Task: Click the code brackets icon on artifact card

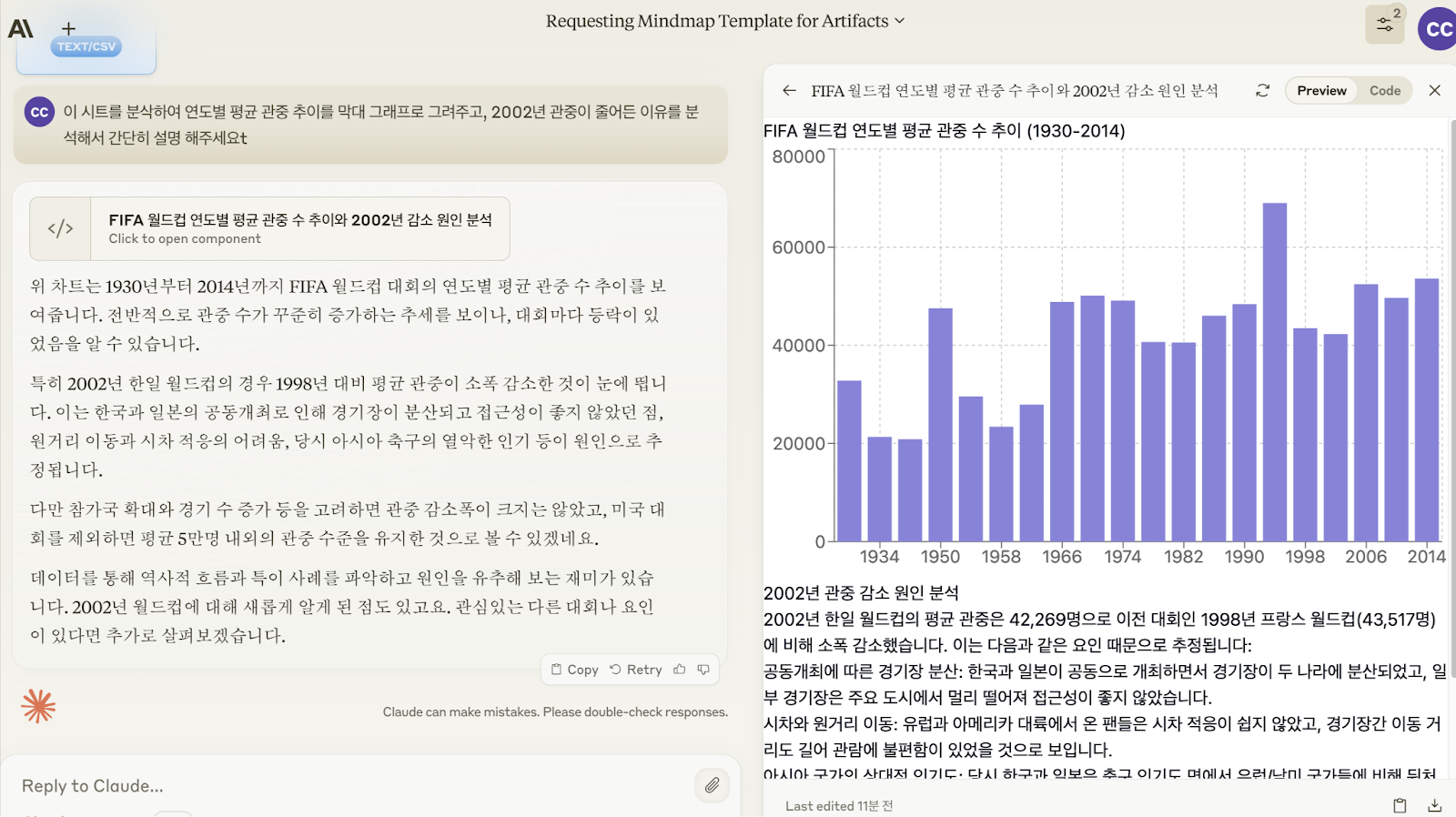Action: (x=60, y=228)
